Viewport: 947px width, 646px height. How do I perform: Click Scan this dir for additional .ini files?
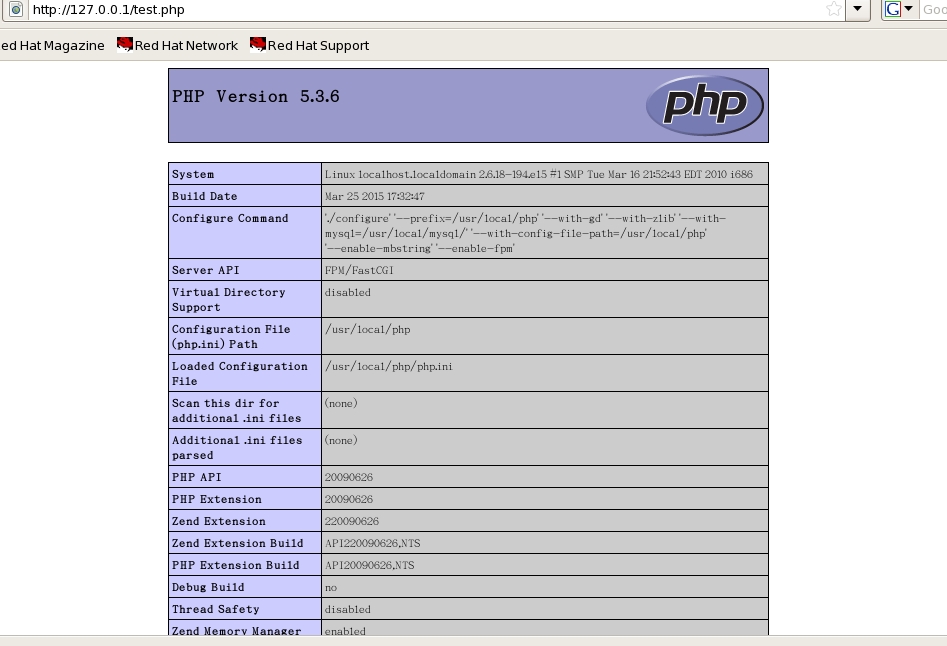[236, 411]
